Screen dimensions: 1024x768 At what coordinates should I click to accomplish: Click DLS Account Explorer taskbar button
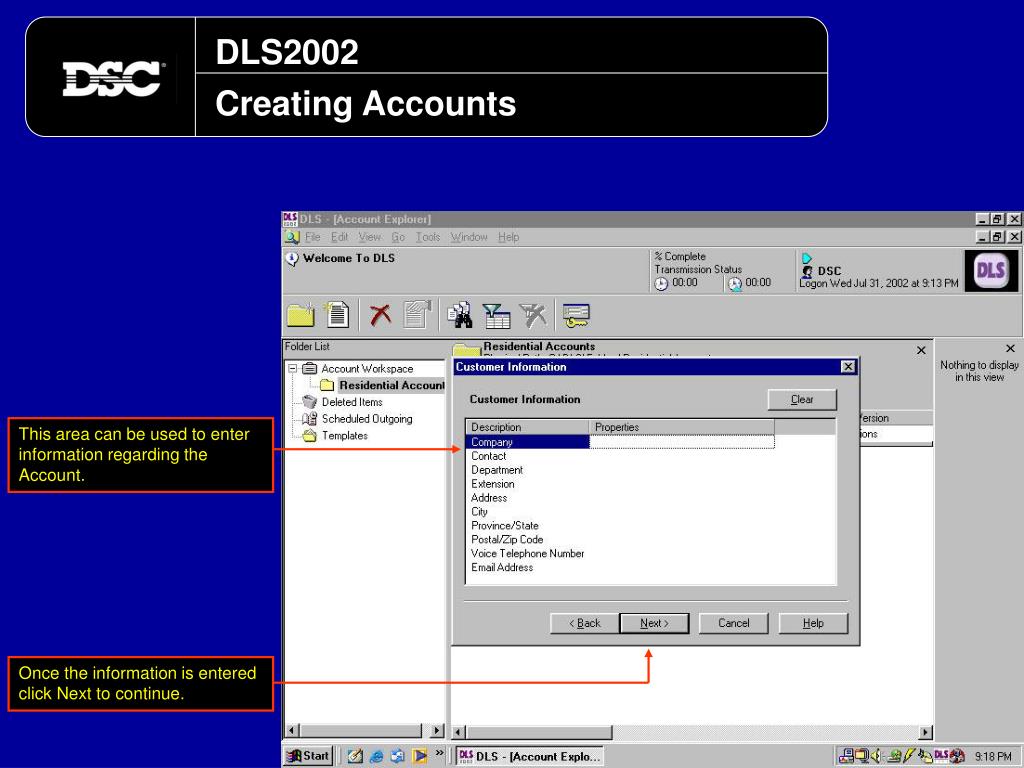click(529, 756)
